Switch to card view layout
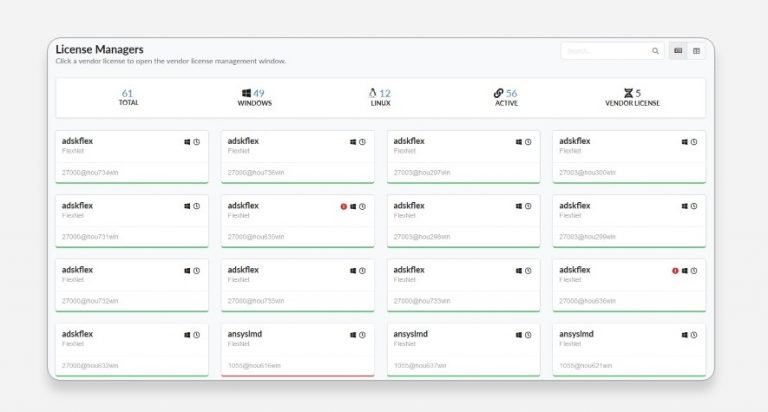The height and width of the screenshot is (412, 768). pyautogui.click(x=679, y=51)
